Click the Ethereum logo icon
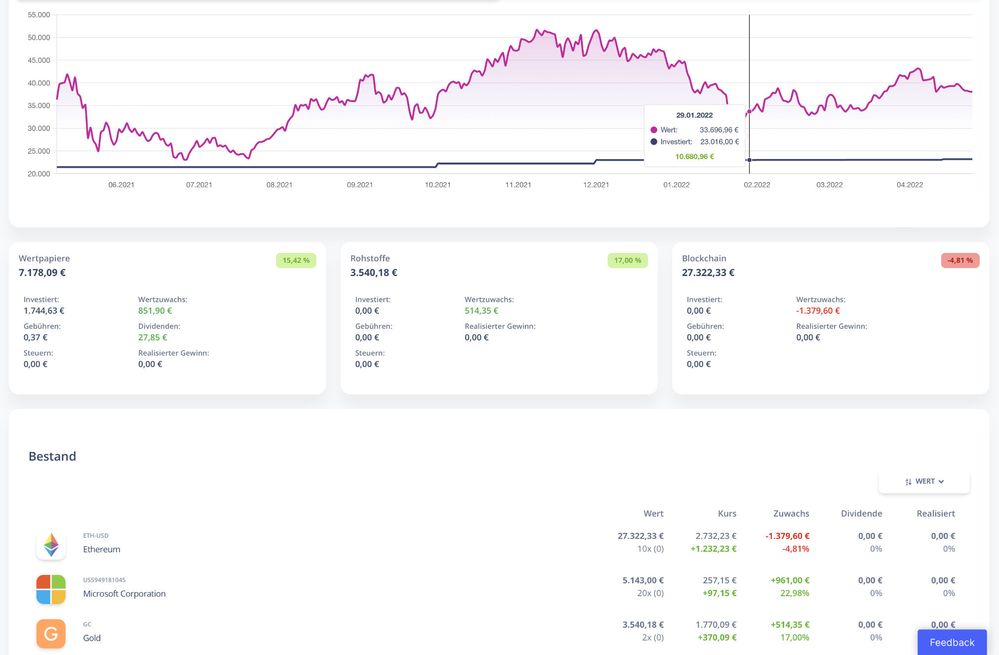This screenshot has height=655, width=999. point(51,545)
